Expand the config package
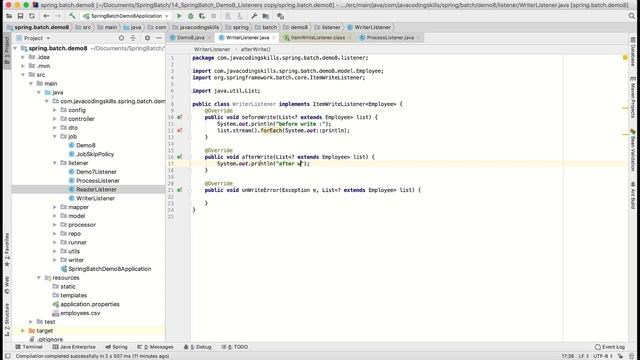The width and height of the screenshot is (640, 360). [55, 110]
